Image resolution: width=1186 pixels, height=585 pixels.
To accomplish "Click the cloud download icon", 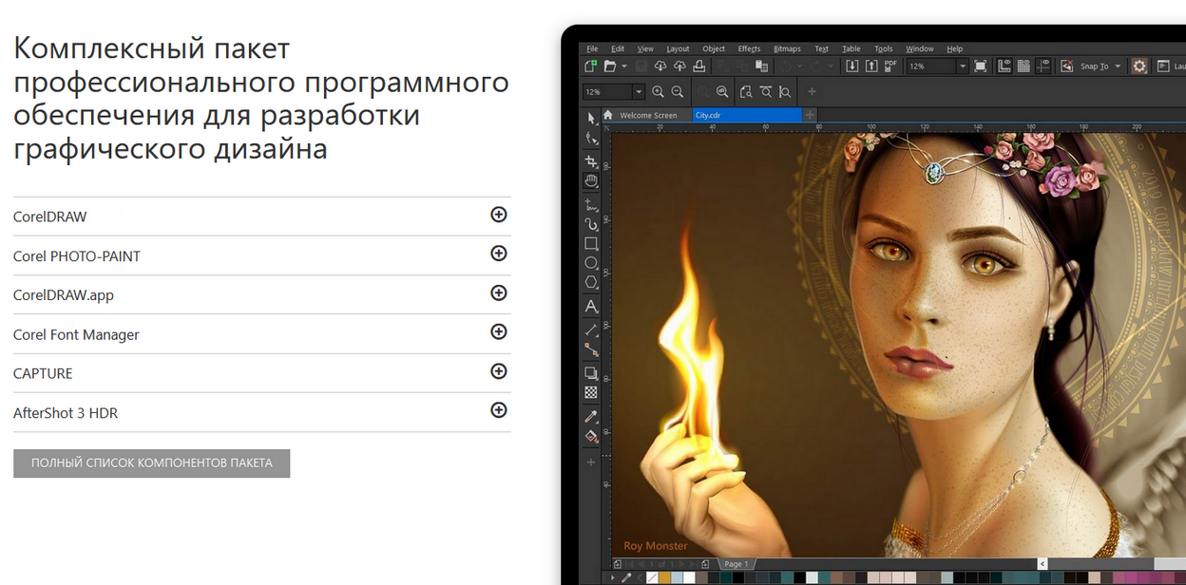I will point(660,66).
